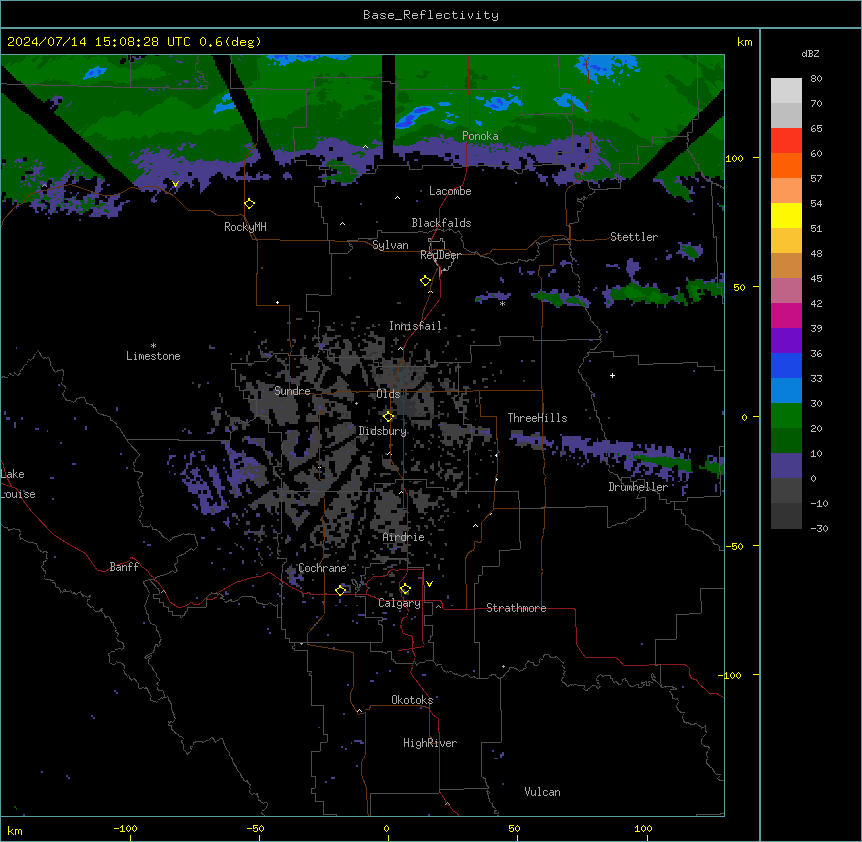The height and width of the screenshot is (842, 862).
Task: Pick the indigo 0-10 dBZ legend color
Action: [786, 466]
